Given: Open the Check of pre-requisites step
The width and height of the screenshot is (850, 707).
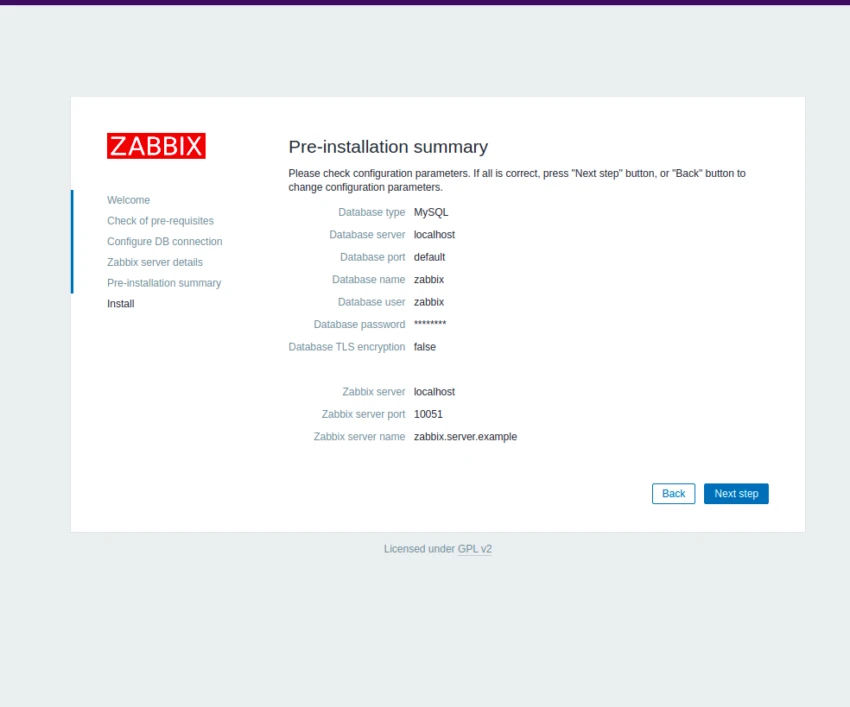Looking at the screenshot, I should click(x=160, y=220).
